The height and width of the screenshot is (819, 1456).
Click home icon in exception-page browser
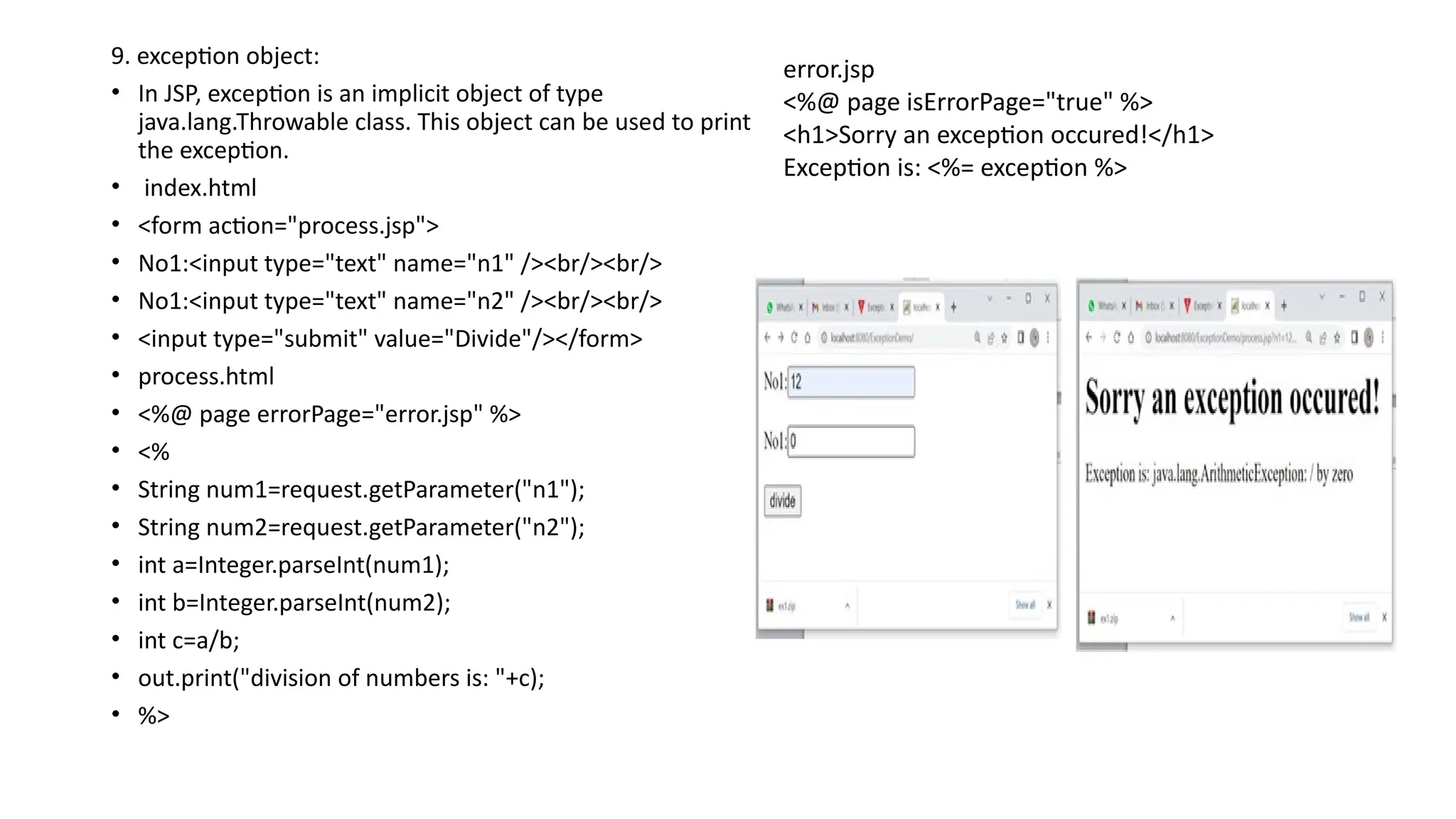(1130, 338)
